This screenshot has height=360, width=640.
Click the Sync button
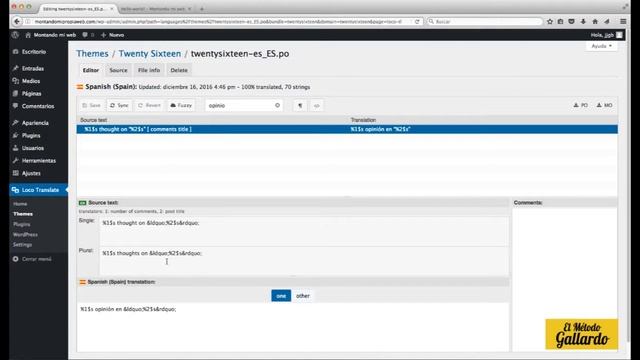pos(119,105)
